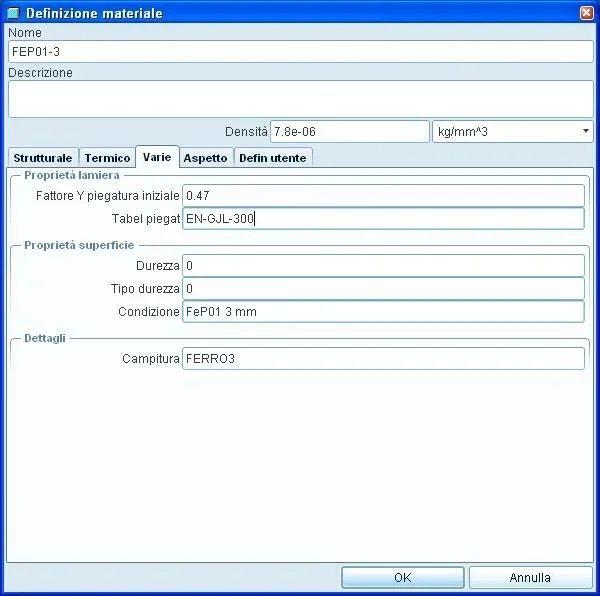Screen dimensions: 600x596
Task: Click the Dettagli group label
Action: 45,338
